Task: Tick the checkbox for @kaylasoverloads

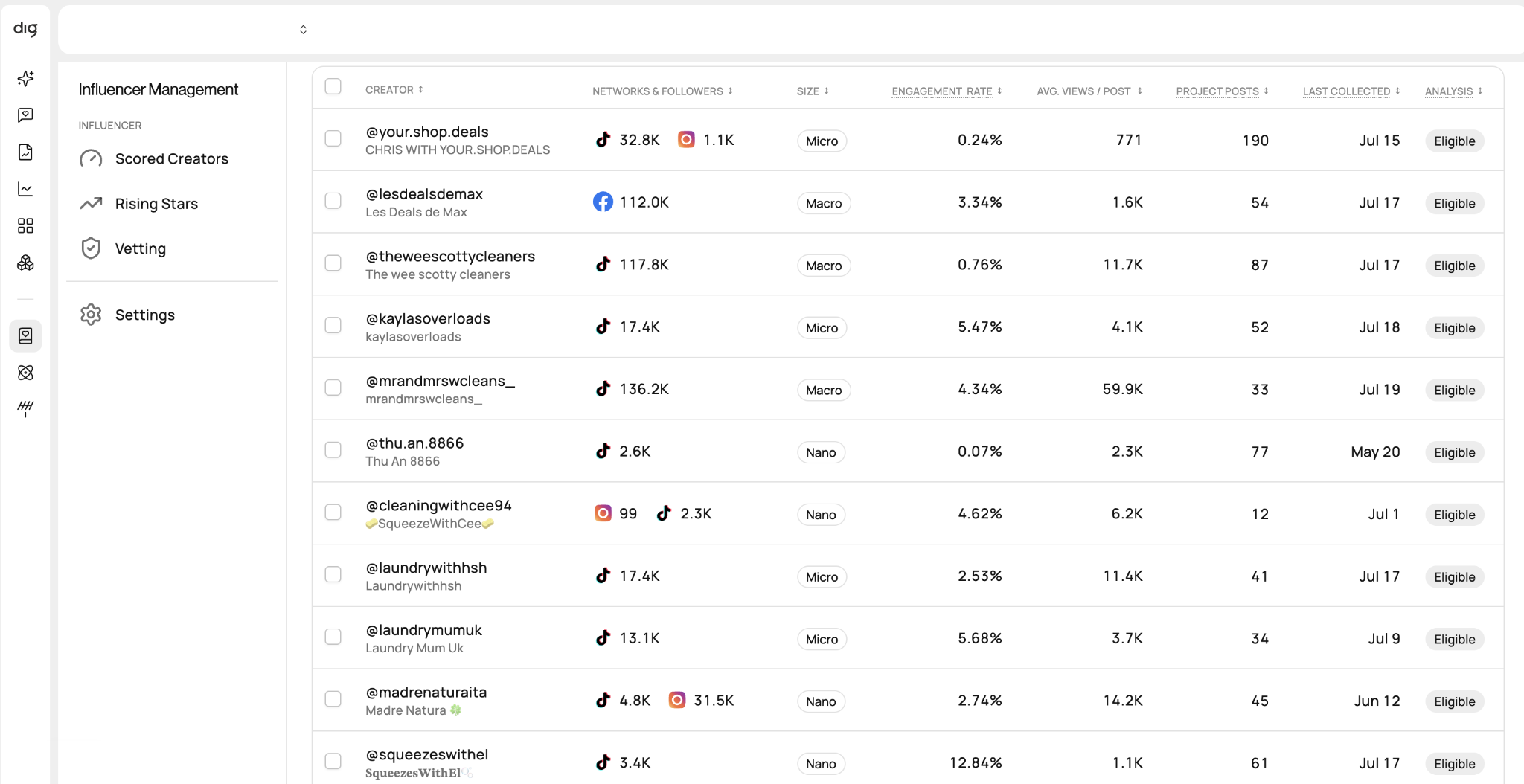Action: [333, 325]
